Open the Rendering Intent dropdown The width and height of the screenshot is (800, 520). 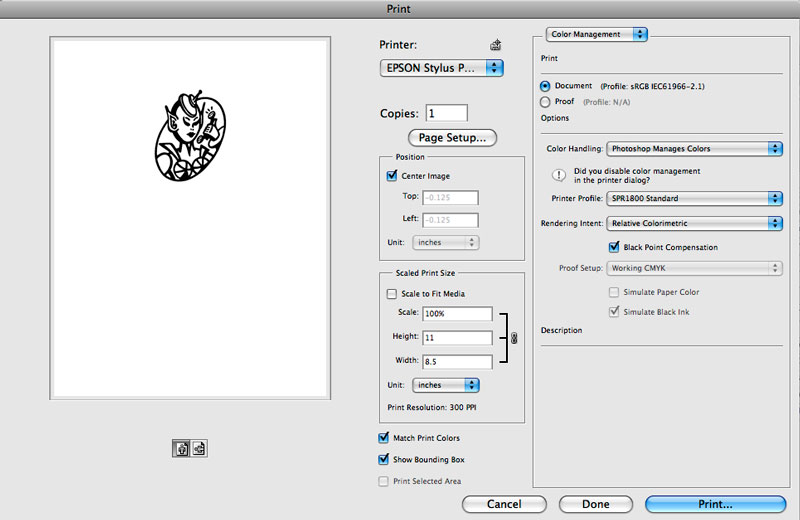(x=694, y=223)
